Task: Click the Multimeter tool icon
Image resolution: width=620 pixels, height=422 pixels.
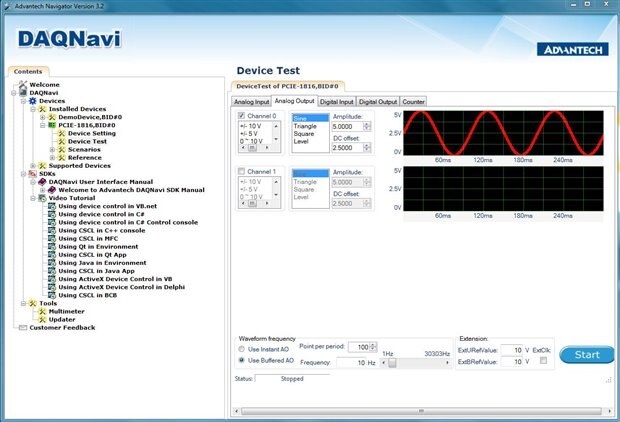Action: (x=42, y=311)
